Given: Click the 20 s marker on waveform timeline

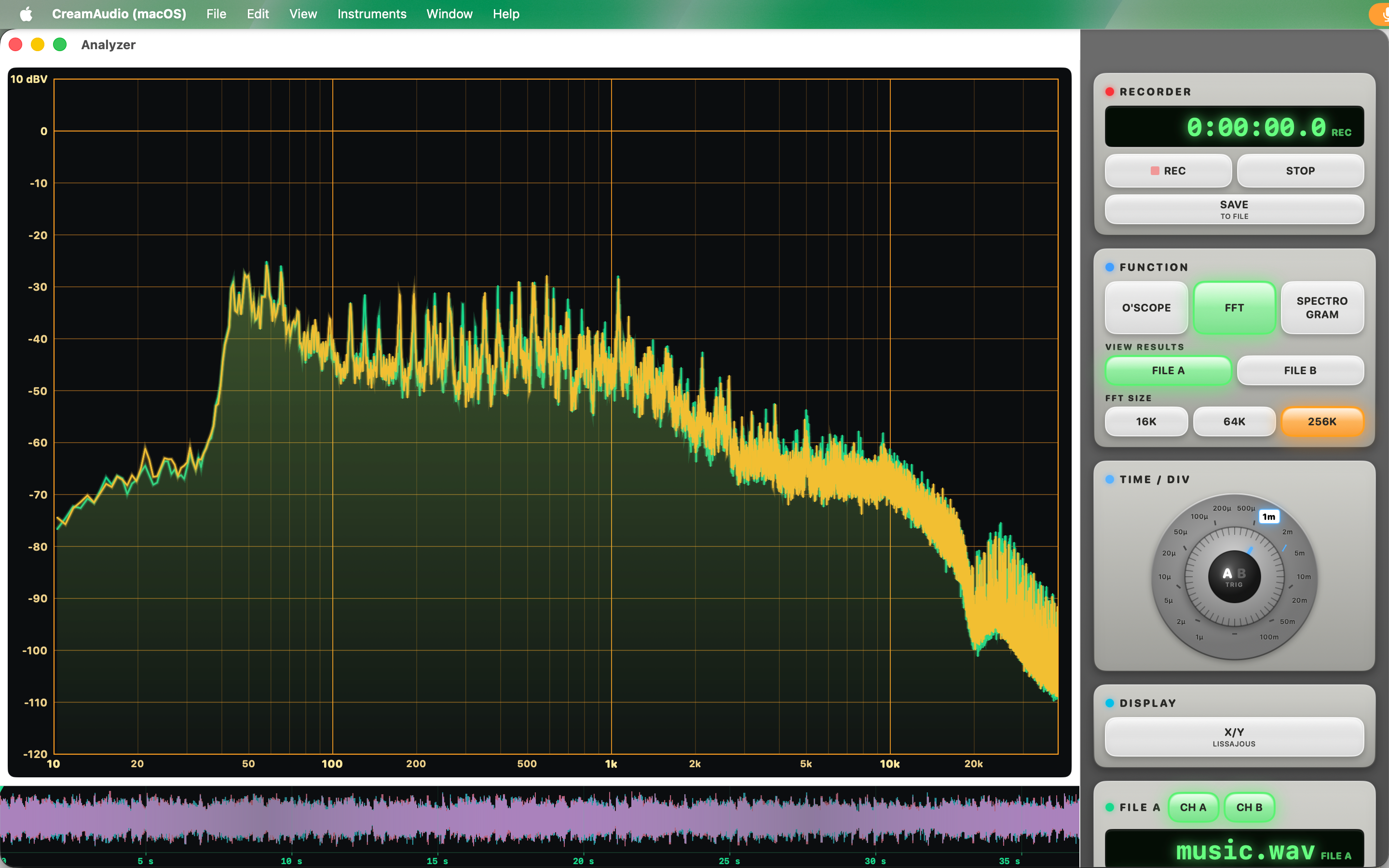Looking at the screenshot, I should [583, 861].
